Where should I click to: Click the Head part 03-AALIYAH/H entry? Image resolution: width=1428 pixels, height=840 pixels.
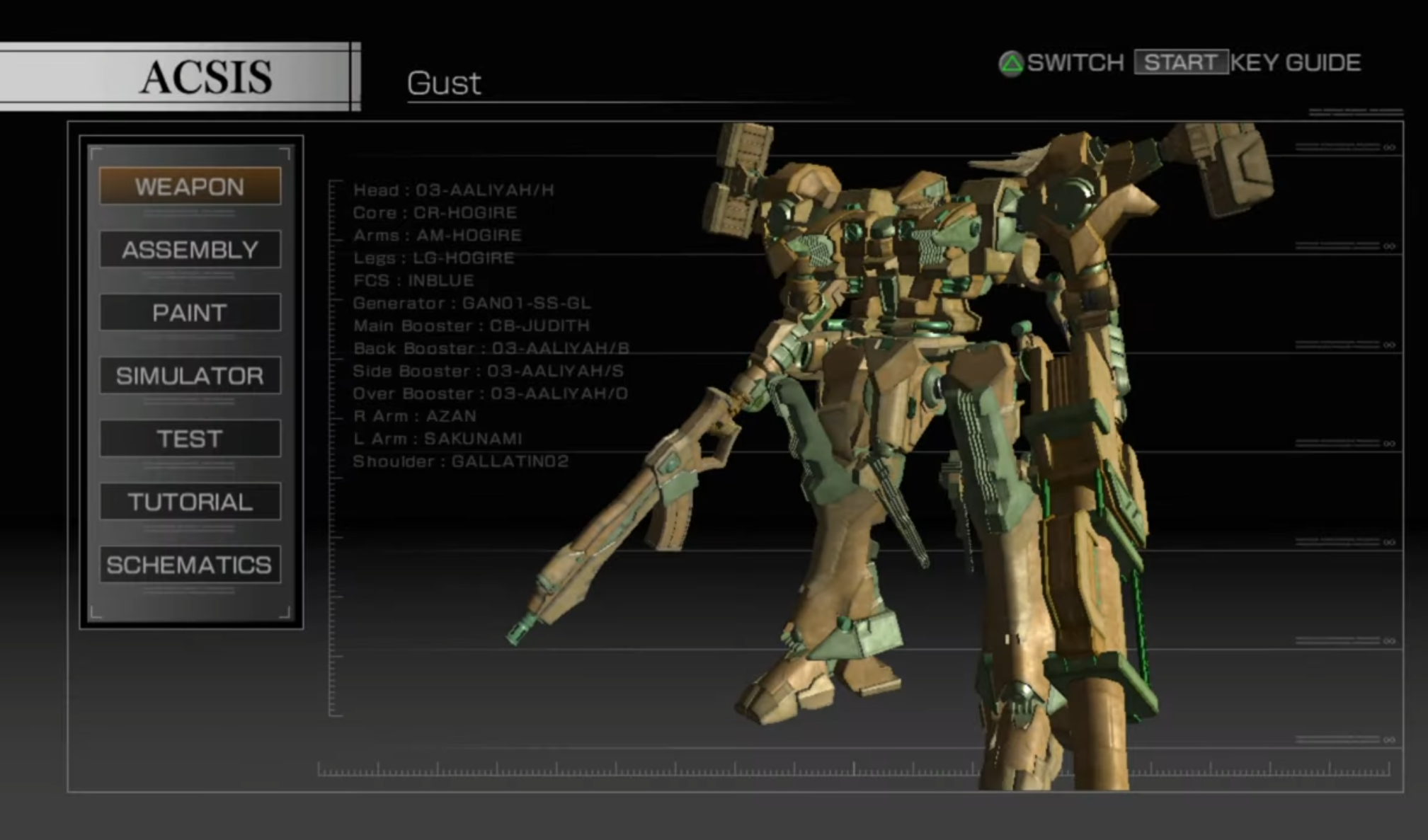(453, 190)
